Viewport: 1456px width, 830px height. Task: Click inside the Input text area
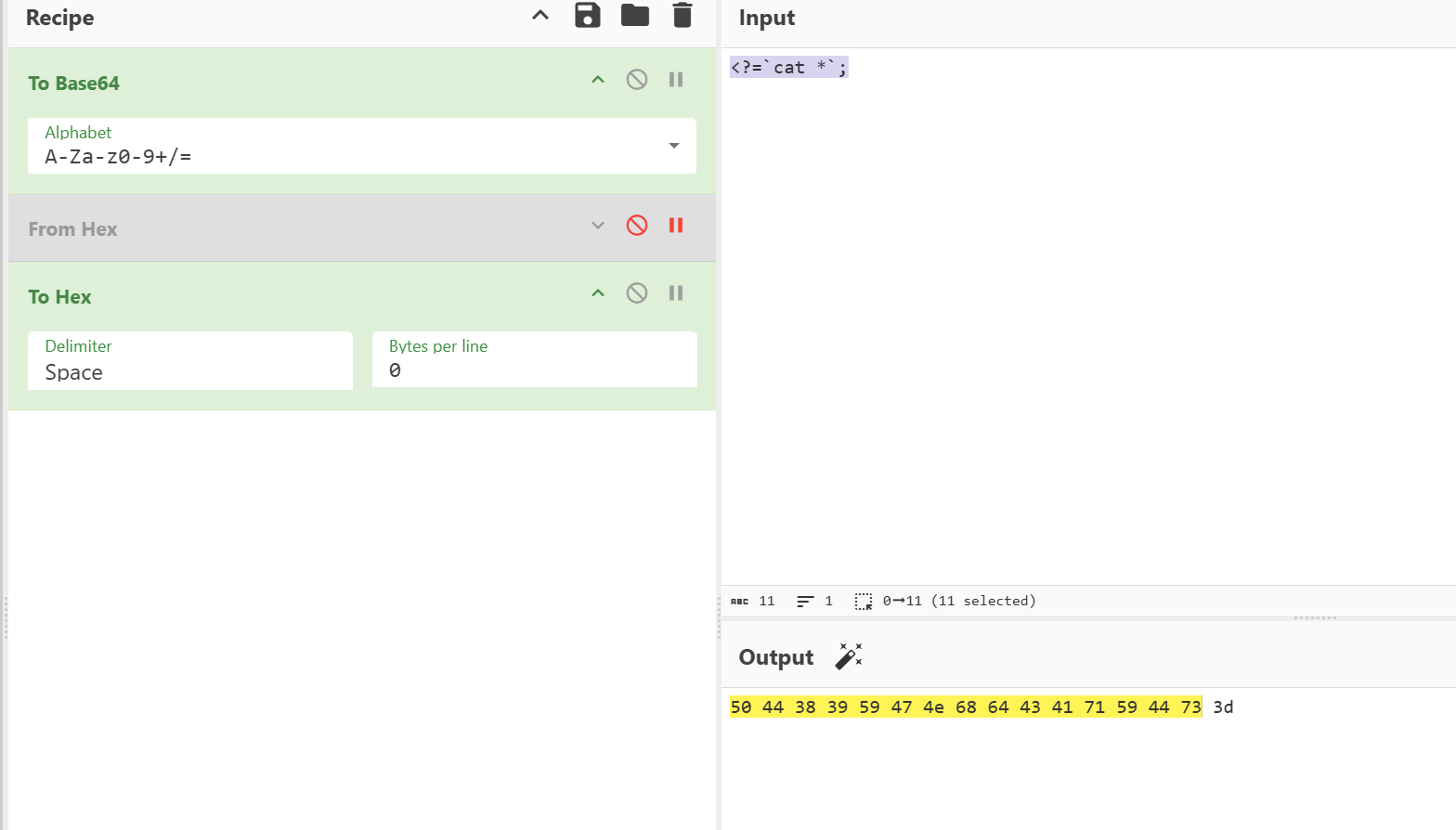pos(1086,316)
